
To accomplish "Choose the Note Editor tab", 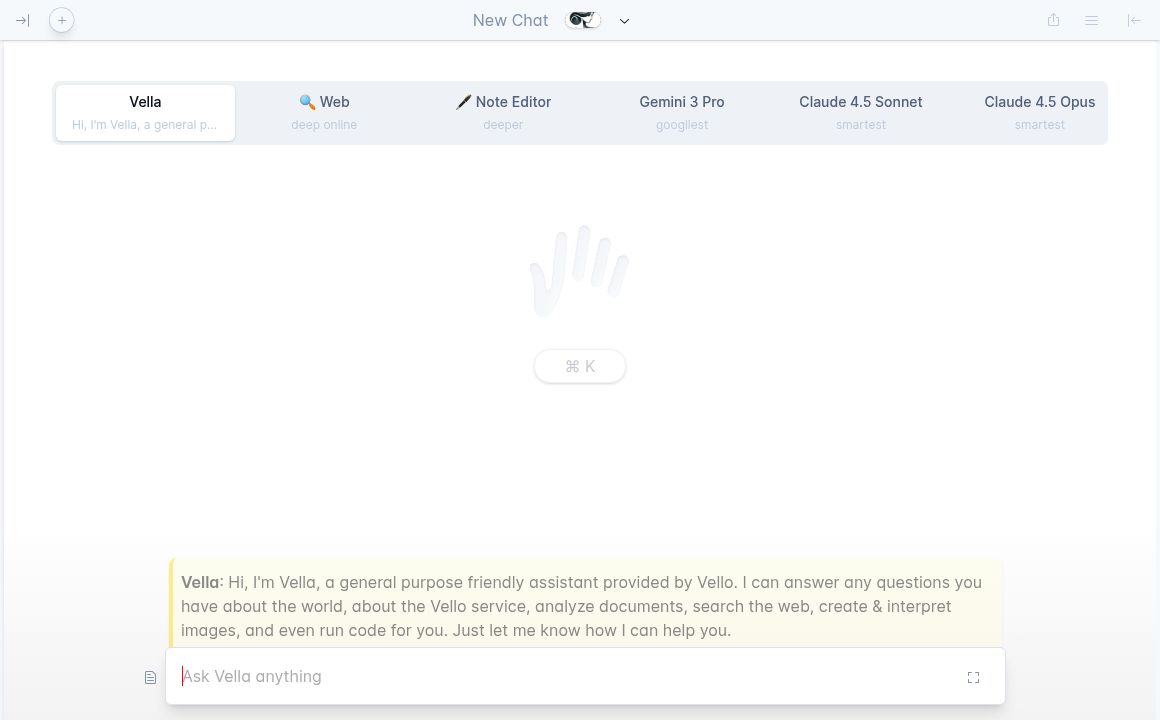I will pyautogui.click(x=503, y=112).
